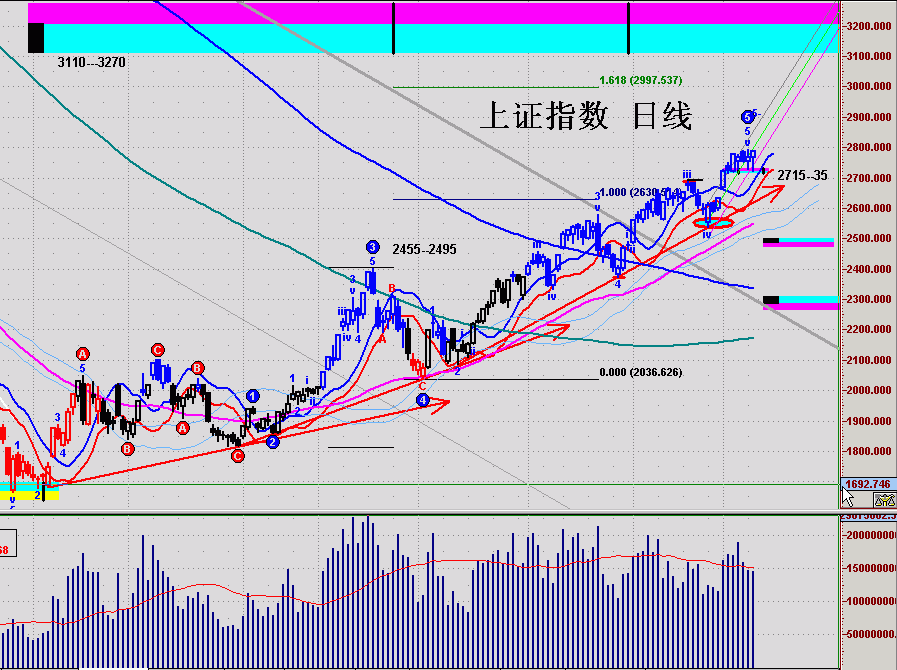Select the 1.618 (2997.537) Fibonacci label
This screenshot has height=670, width=897.
(x=640, y=80)
